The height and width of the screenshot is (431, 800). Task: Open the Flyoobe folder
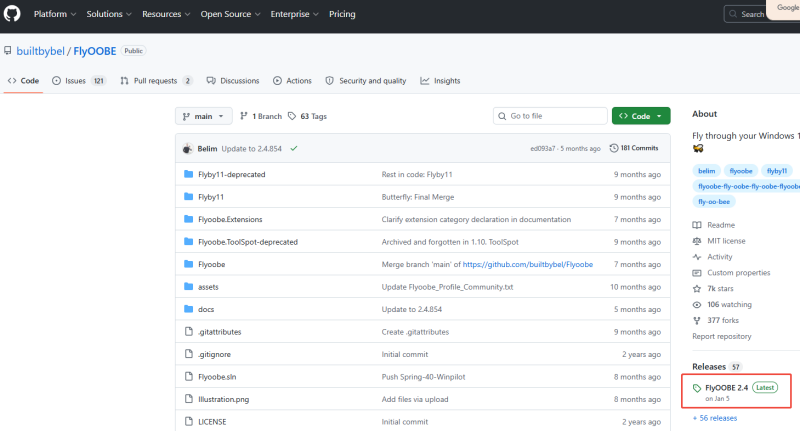click(212, 264)
